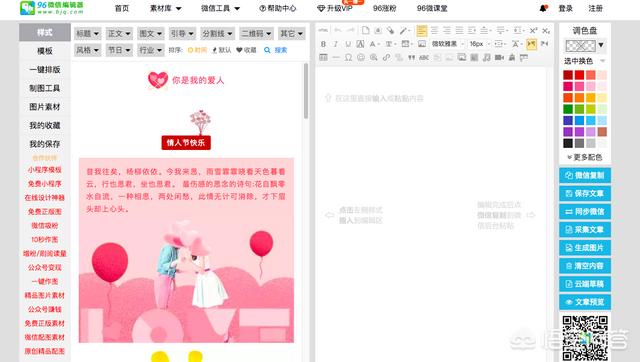Open notifications bell icon
Viewport: 640px width, 362px height.
tap(543, 8)
